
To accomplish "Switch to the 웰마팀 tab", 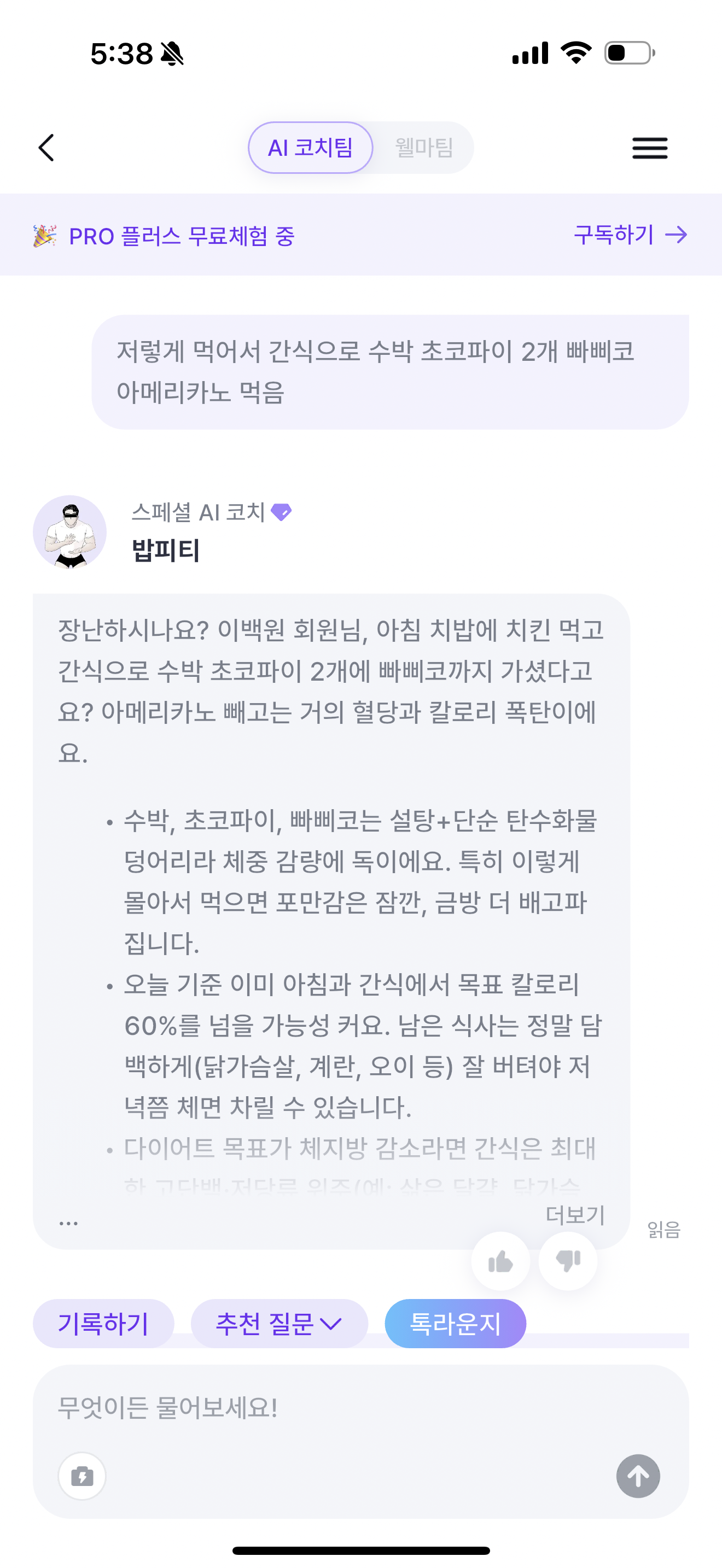I will 424,148.
